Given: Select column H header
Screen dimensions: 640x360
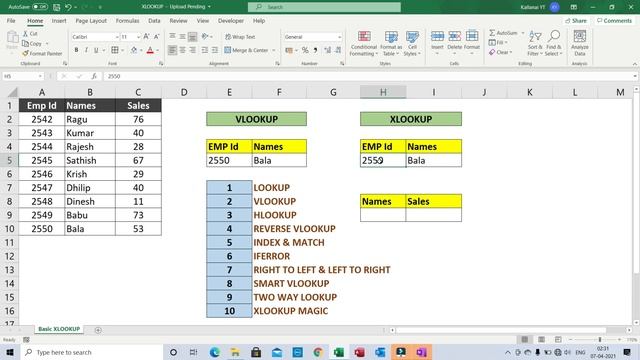Looking at the screenshot, I should coord(383,92).
